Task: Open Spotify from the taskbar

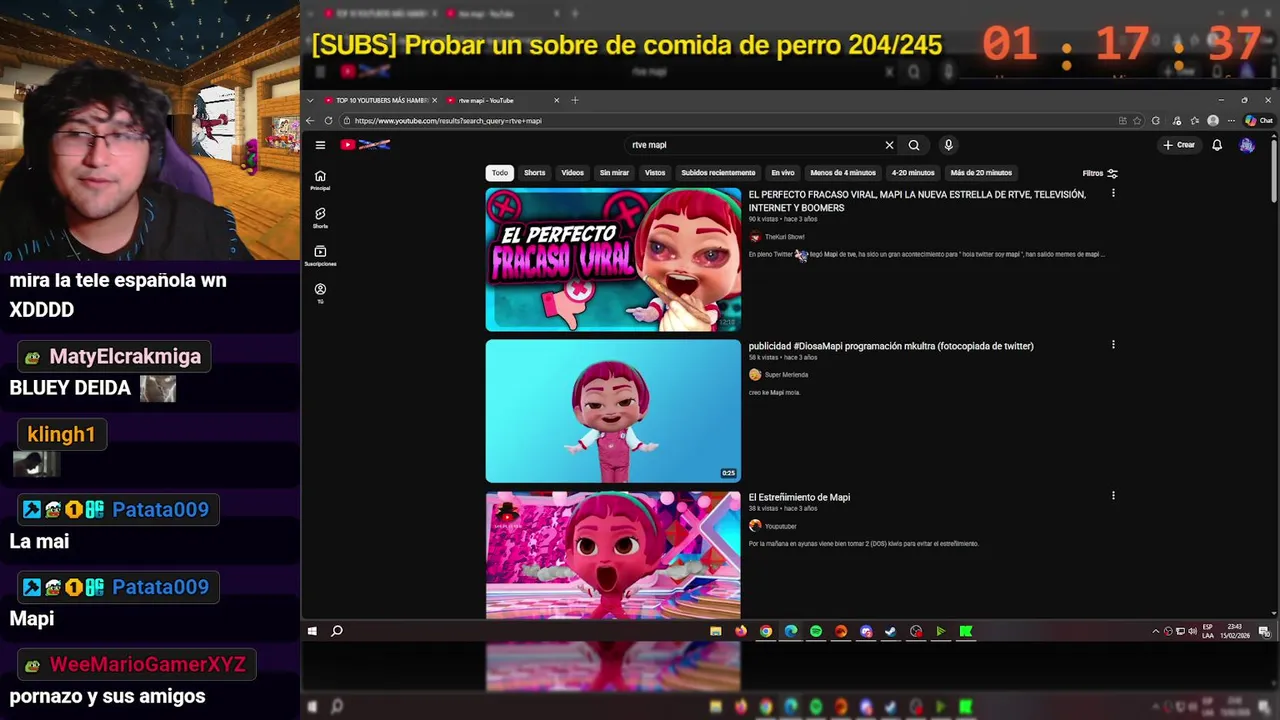Action: (816, 631)
